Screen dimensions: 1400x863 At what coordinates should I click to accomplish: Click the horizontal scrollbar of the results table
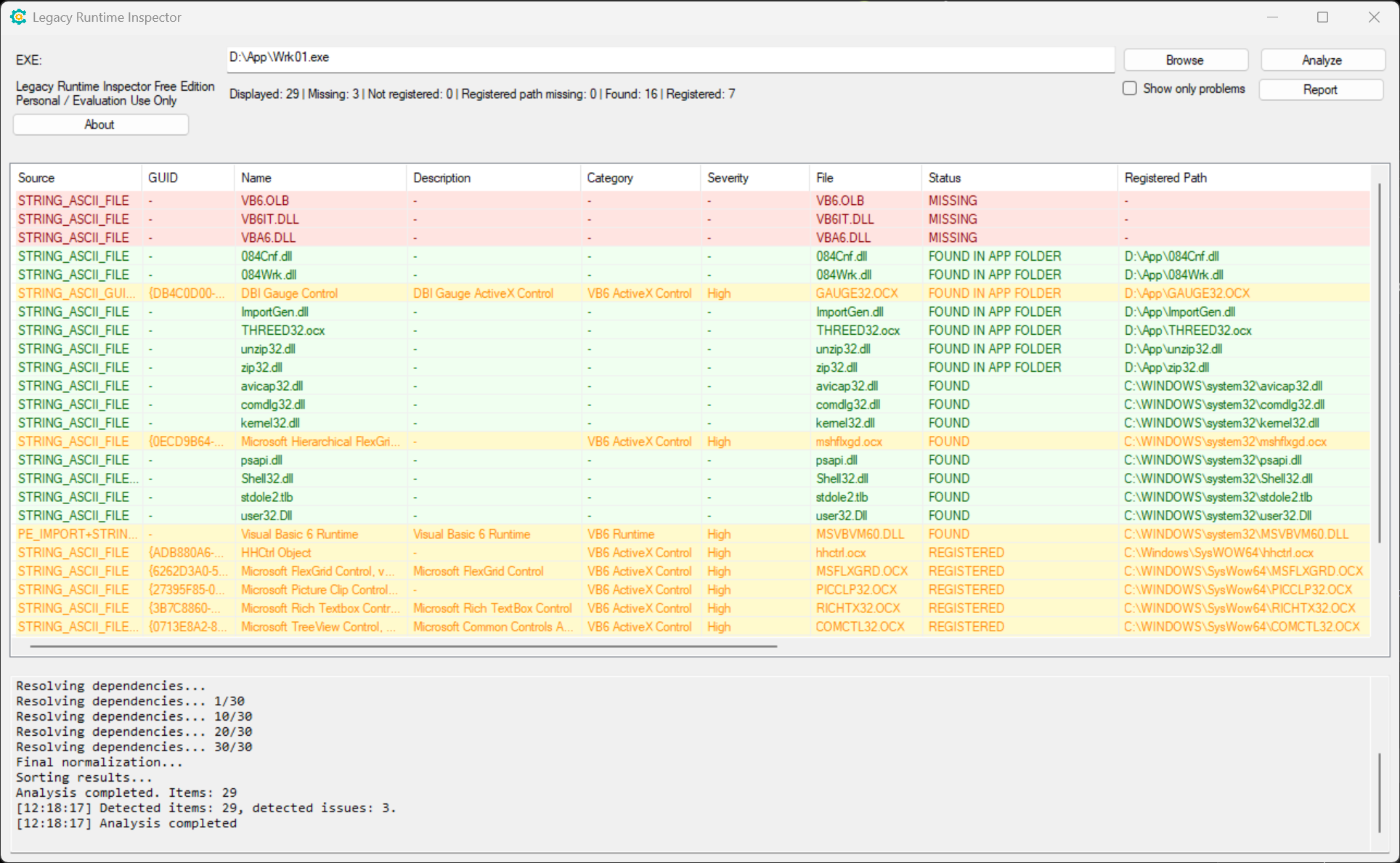pos(404,646)
